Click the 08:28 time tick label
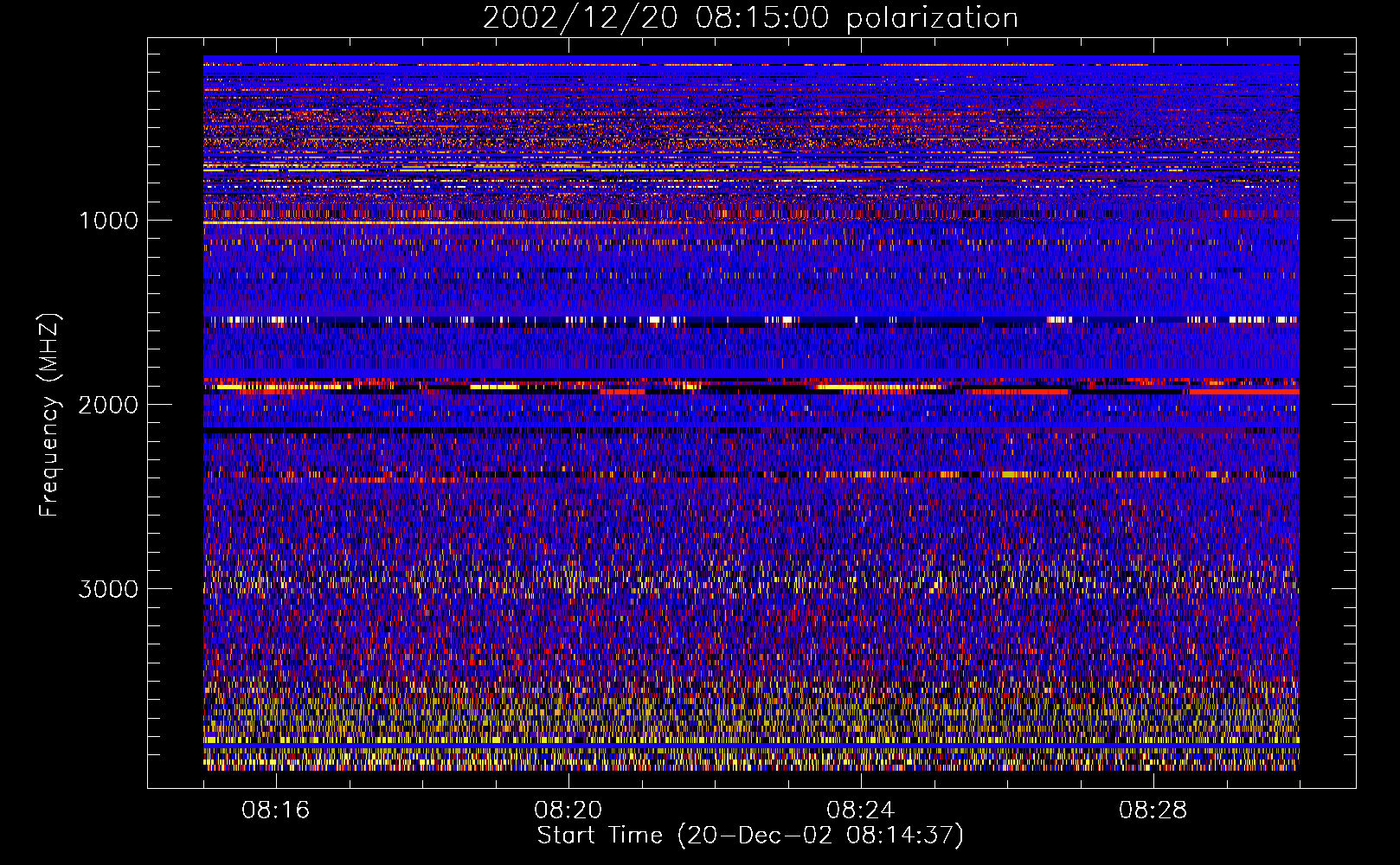Viewport: 1400px width, 865px height. click(1153, 811)
